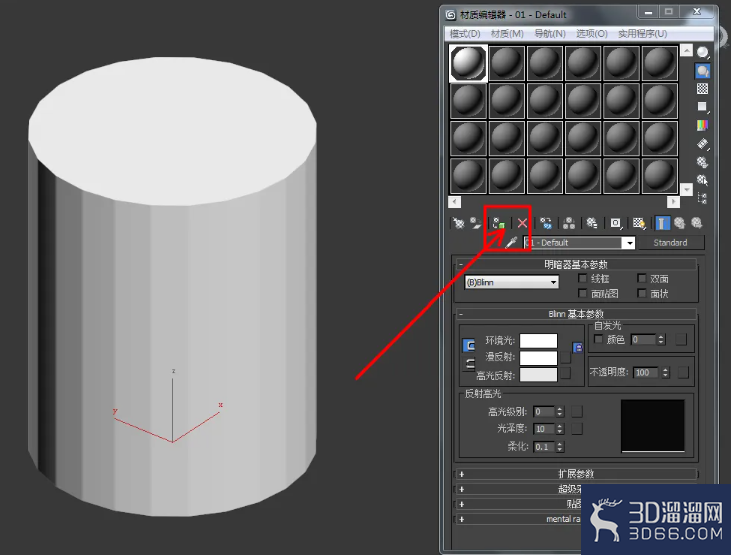The height and width of the screenshot is (555, 731).
Task: Pick material from object with the eyedropper
Action: pos(511,243)
